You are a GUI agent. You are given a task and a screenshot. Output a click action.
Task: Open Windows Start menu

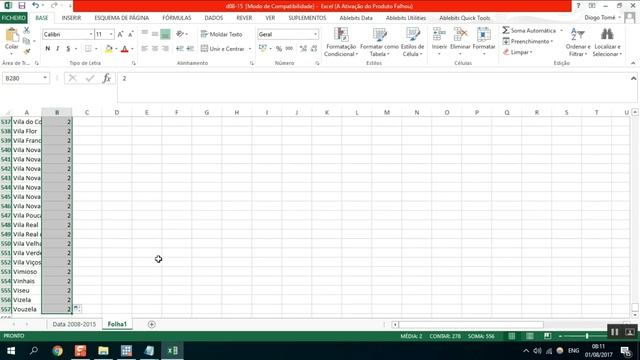[x=11, y=351]
